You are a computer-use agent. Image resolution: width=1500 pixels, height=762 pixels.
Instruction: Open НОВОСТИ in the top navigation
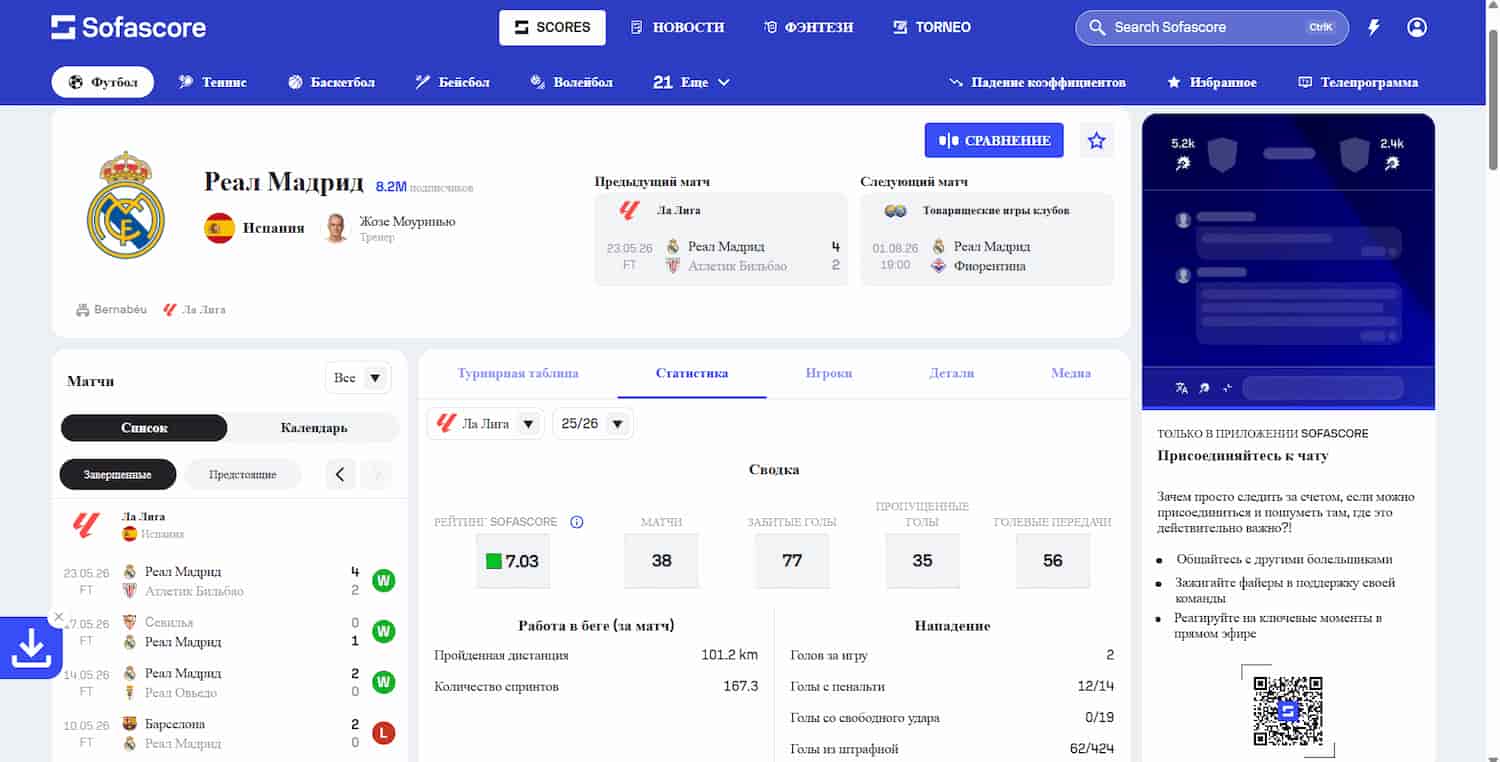677,28
